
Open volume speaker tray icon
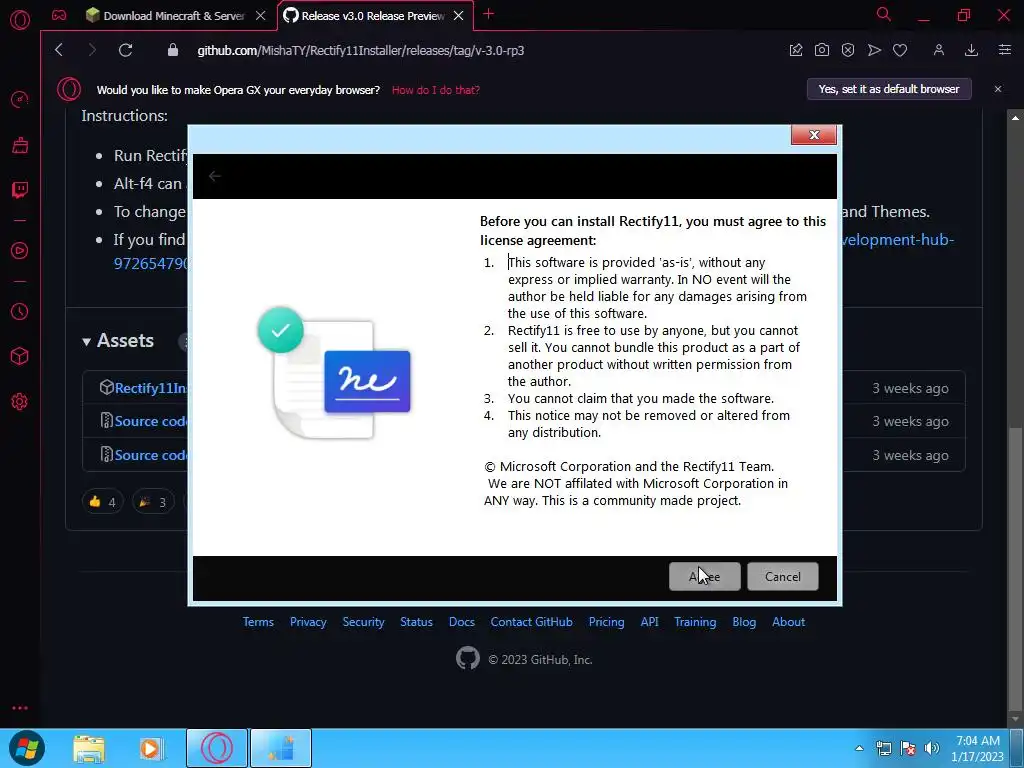click(932, 748)
